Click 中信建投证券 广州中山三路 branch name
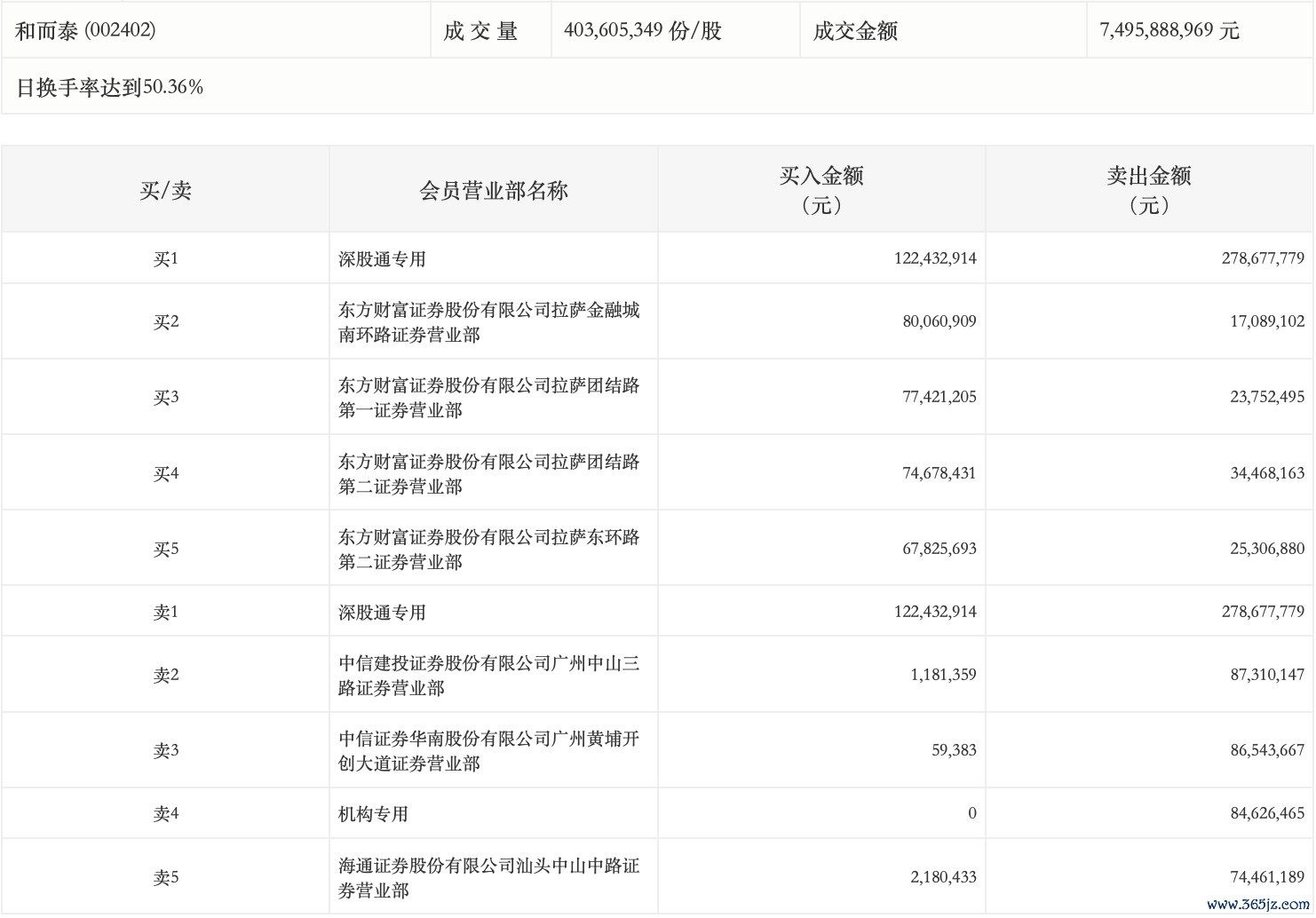 tap(488, 676)
